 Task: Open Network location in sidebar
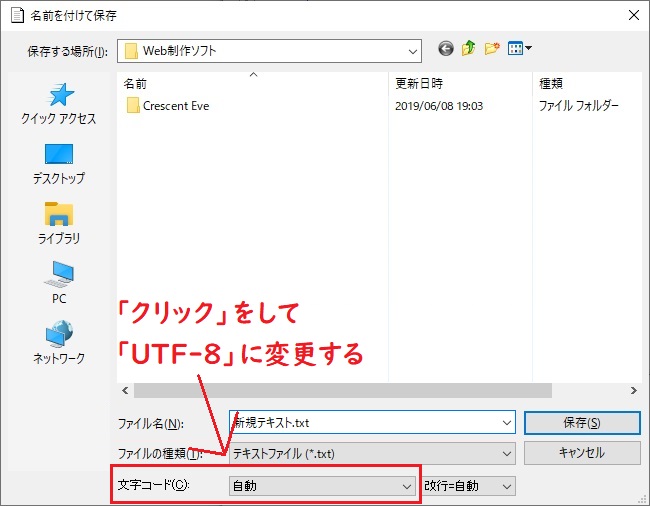59,336
